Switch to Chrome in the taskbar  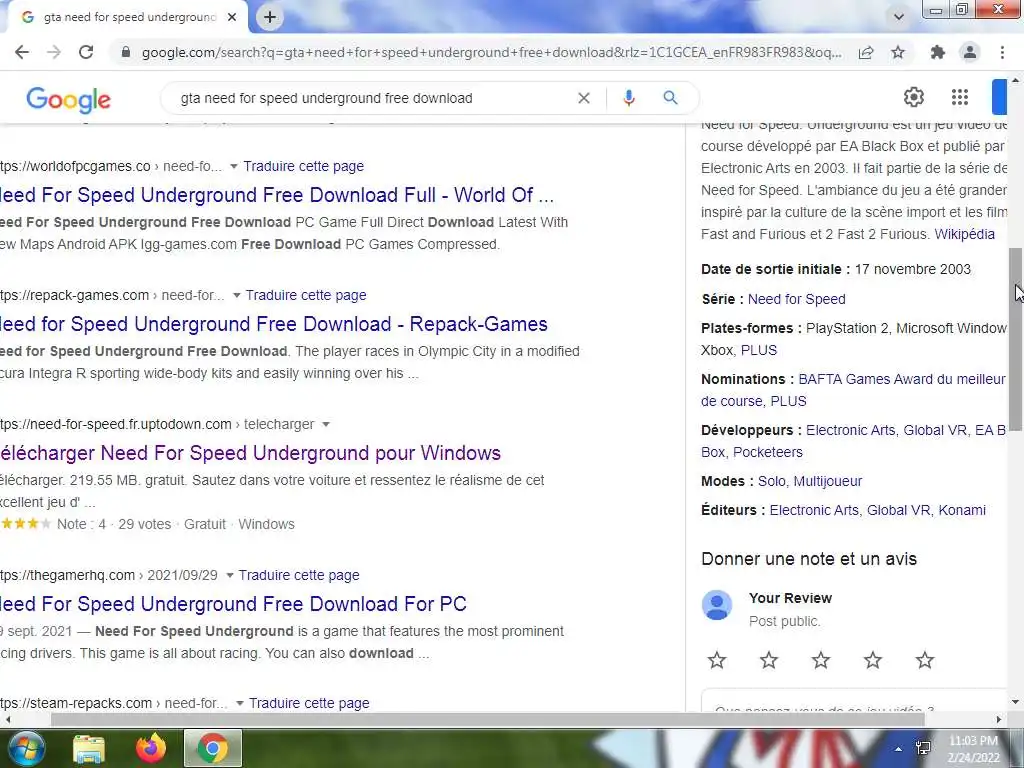pos(212,748)
